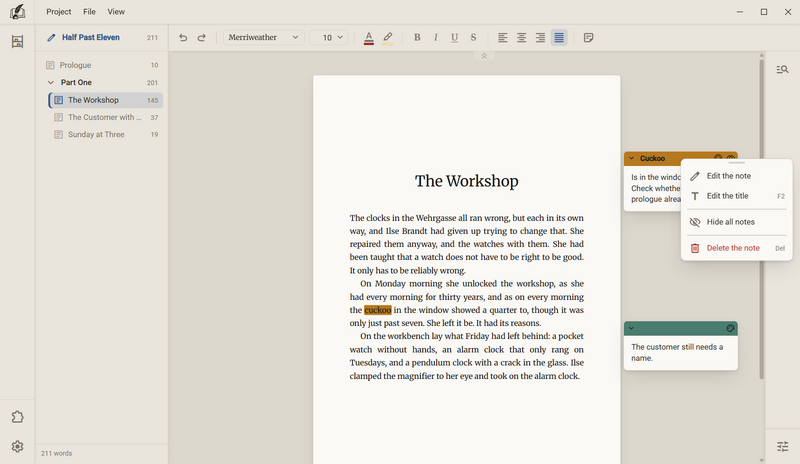
Task: Click the add note icon in toolbar
Action: [588, 37]
